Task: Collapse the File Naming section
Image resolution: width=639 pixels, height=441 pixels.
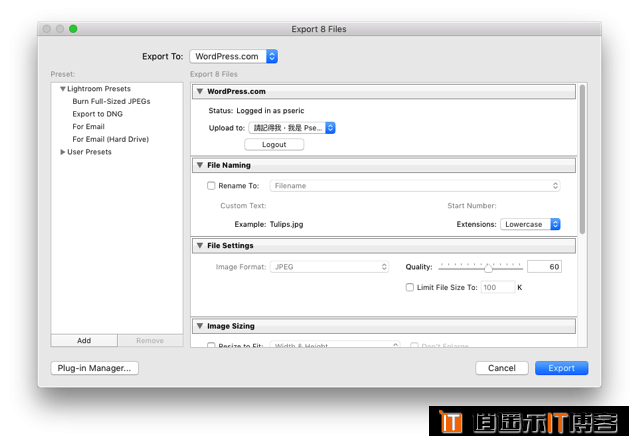Action: coord(200,165)
